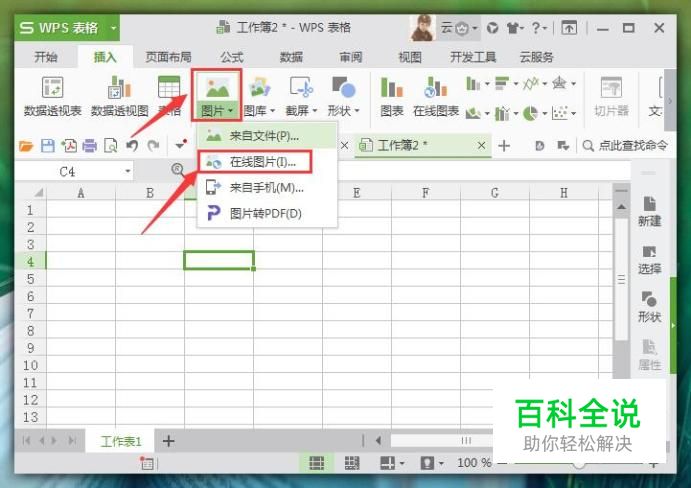The width and height of the screenshot is (691, 488).
Task: Open the 开发工具 ribbon tab
Action: coord(473,57)
